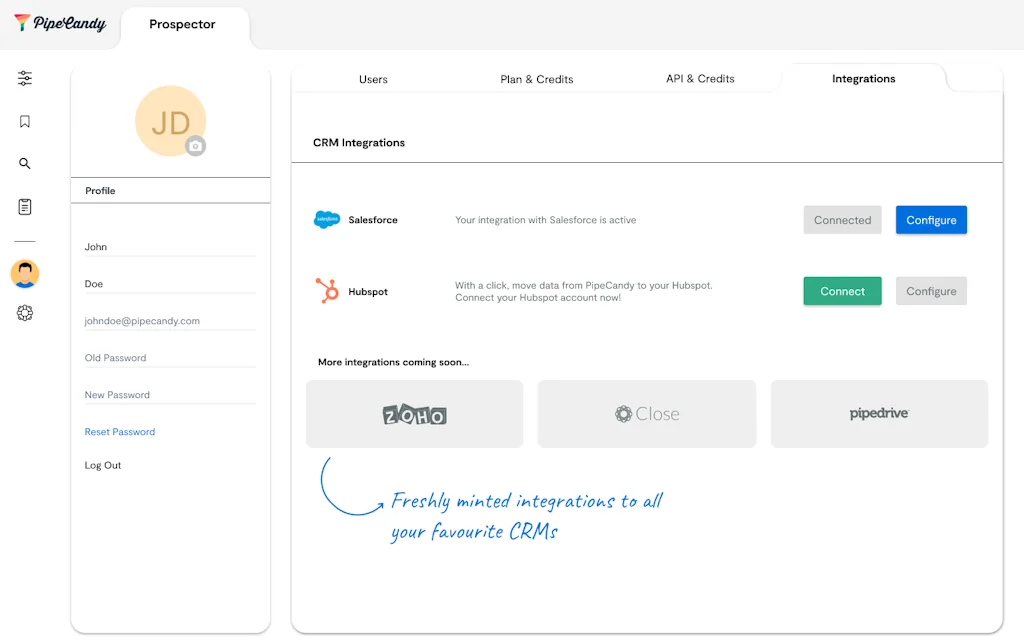The width and height of the screenshot is (1024, 640).
Task: Open settings gear icon in sidebar
Action: click(x=25, y=313)
